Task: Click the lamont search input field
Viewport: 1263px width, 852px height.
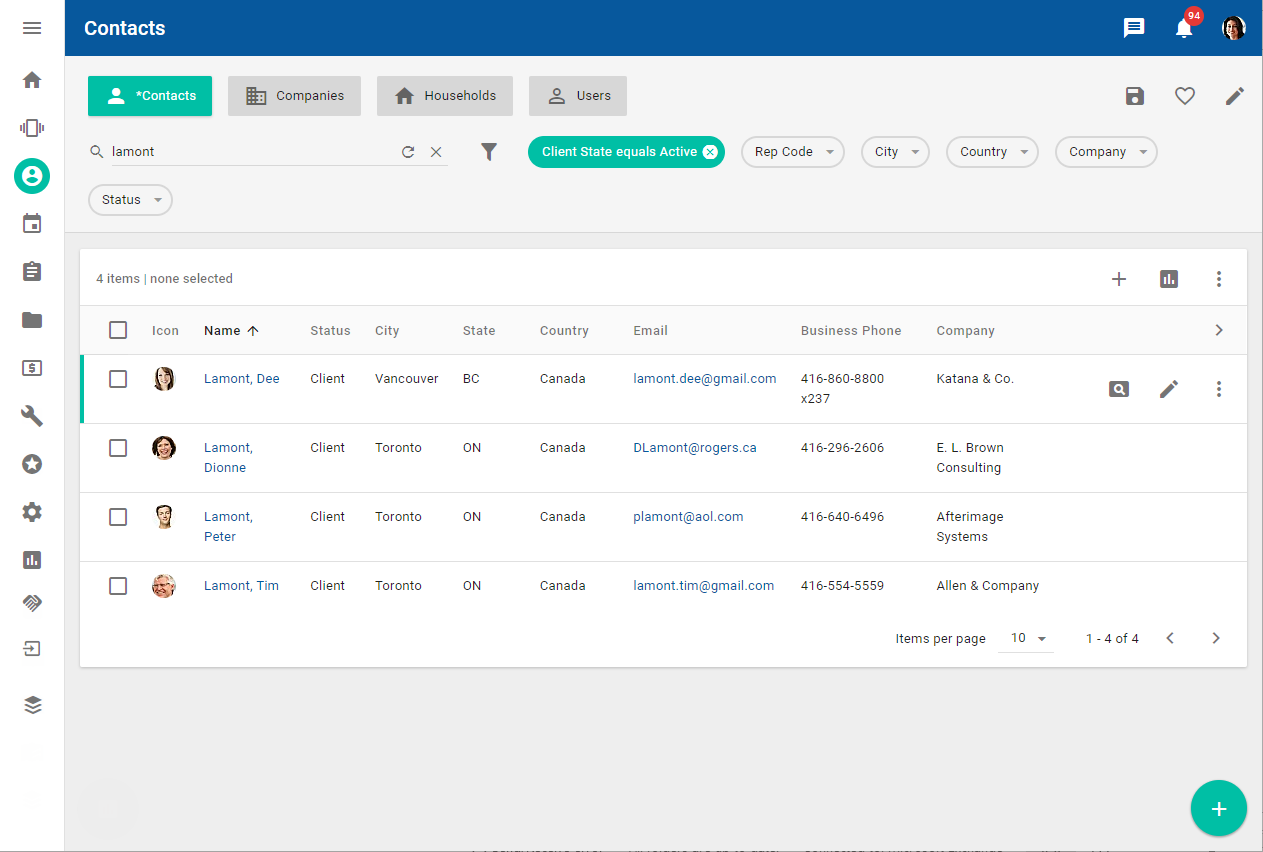Action: click(x=250, y=152)
